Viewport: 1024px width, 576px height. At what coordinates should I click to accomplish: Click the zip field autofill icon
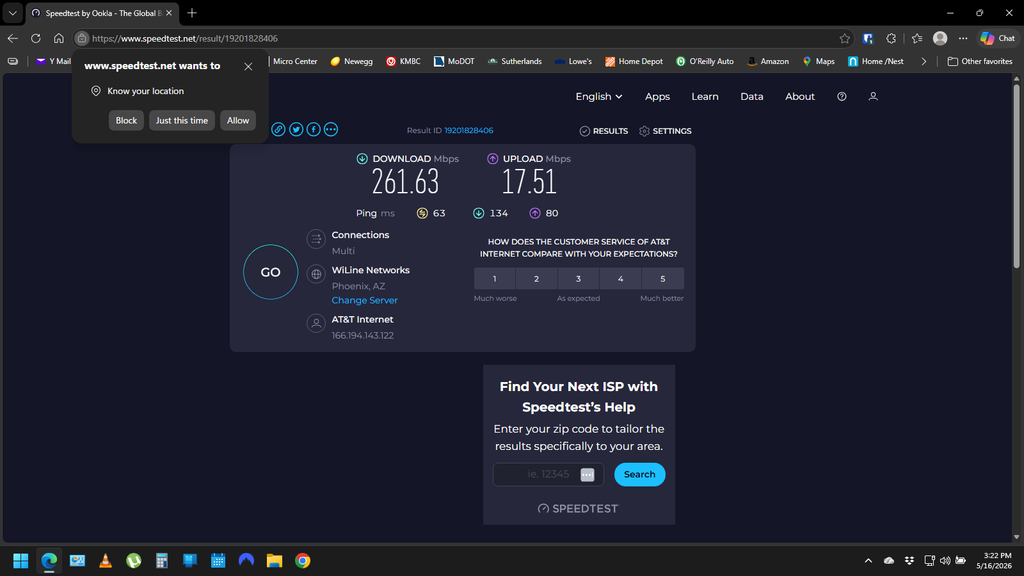[587, 475]
